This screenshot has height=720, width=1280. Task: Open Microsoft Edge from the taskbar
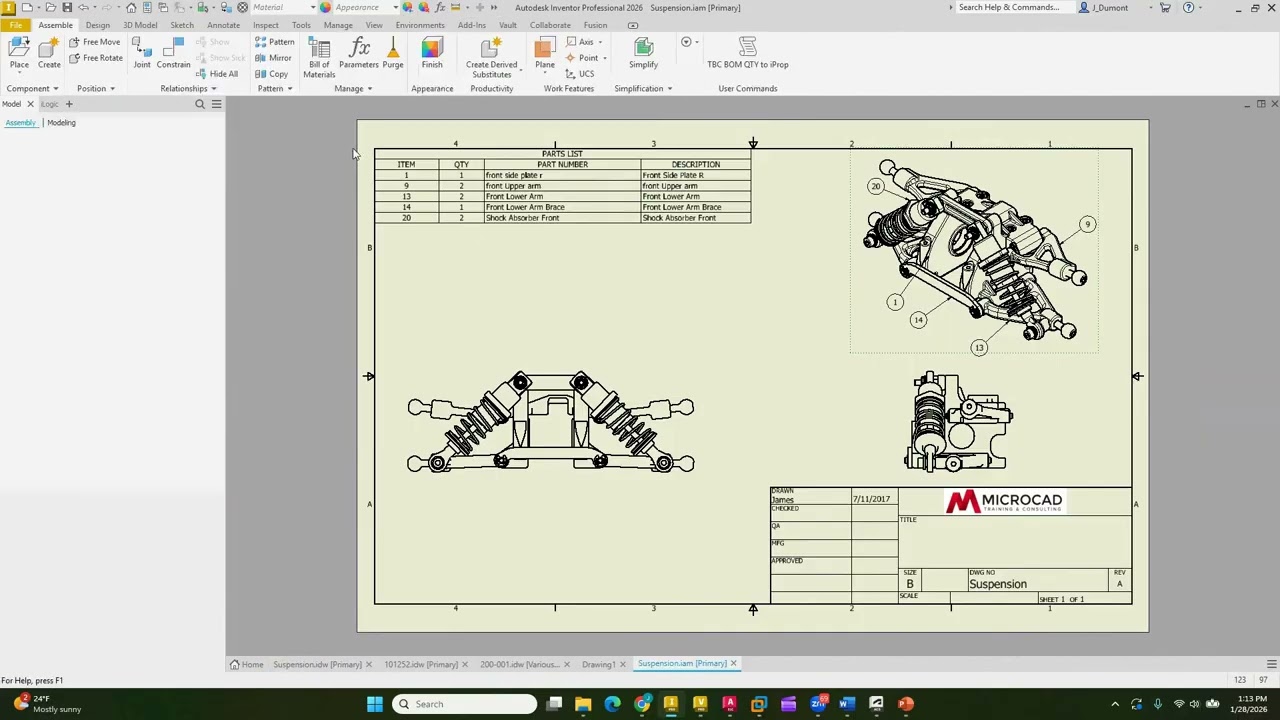point(612,704)
